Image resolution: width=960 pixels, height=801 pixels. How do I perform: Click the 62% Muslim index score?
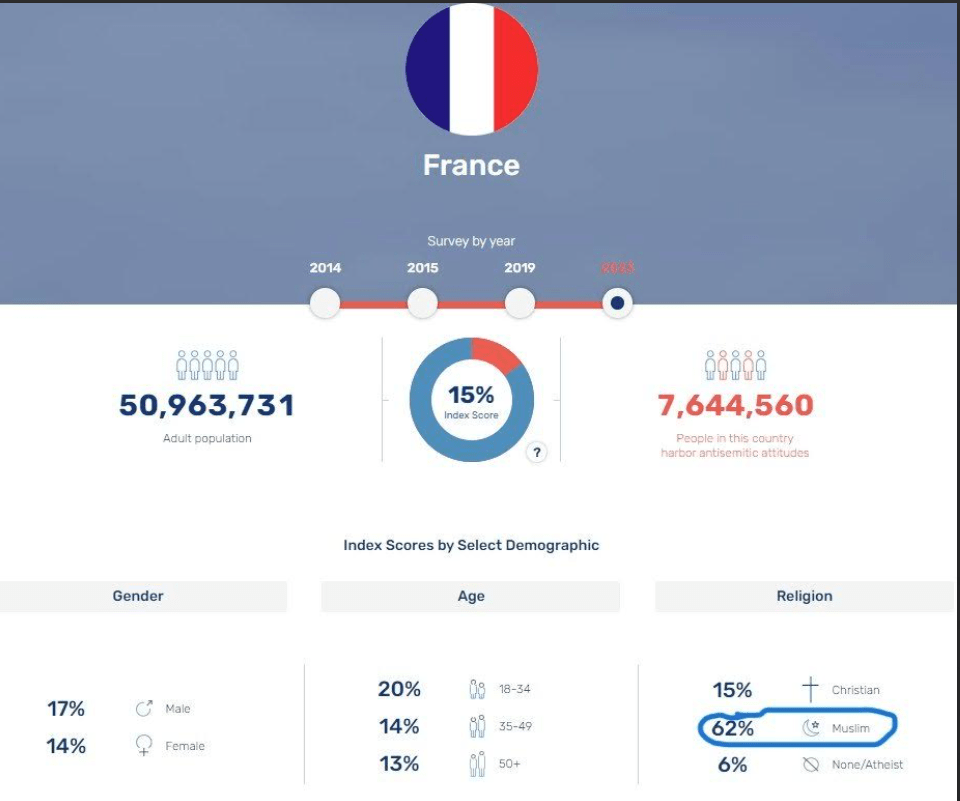tap(732, 728)
